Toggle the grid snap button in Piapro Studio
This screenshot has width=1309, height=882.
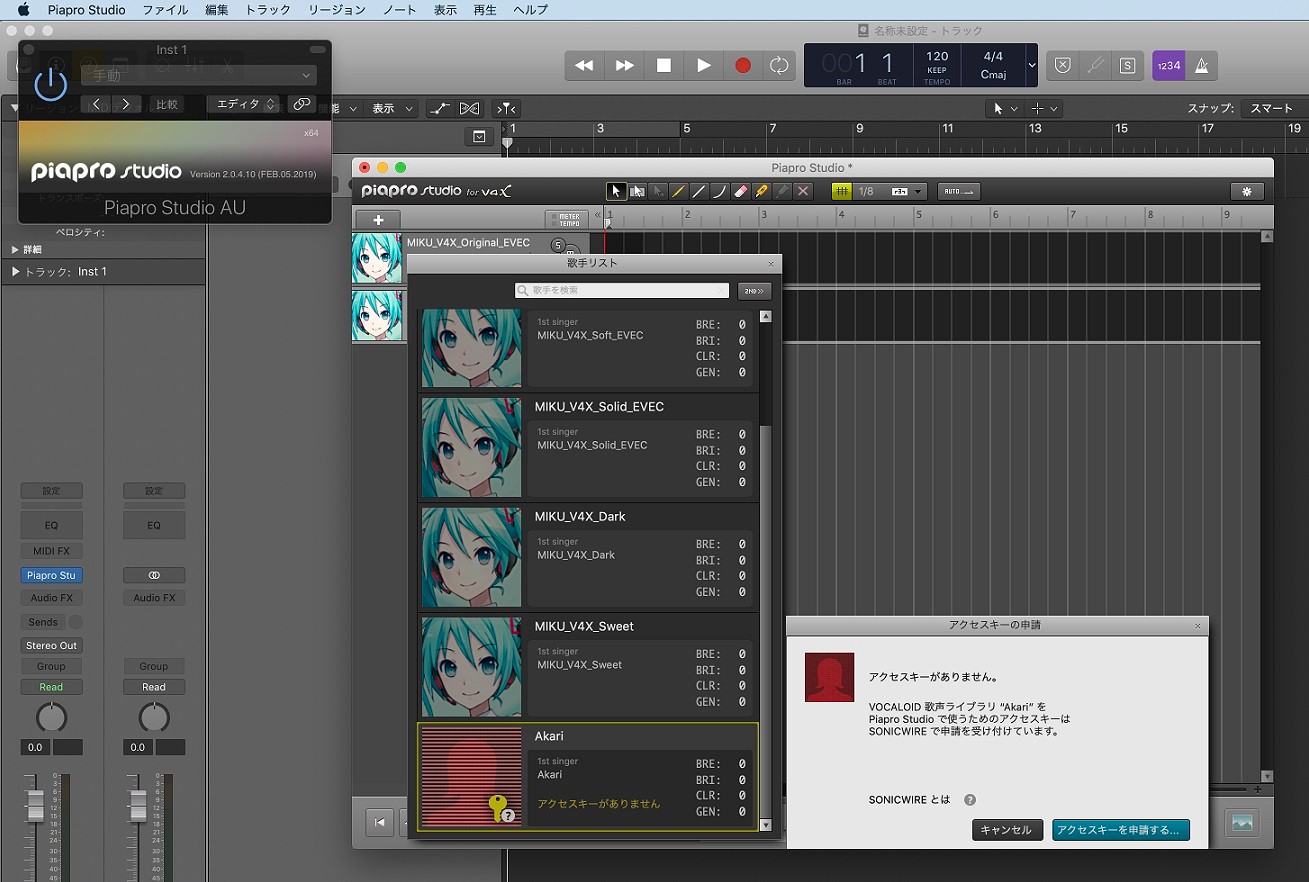842,191
